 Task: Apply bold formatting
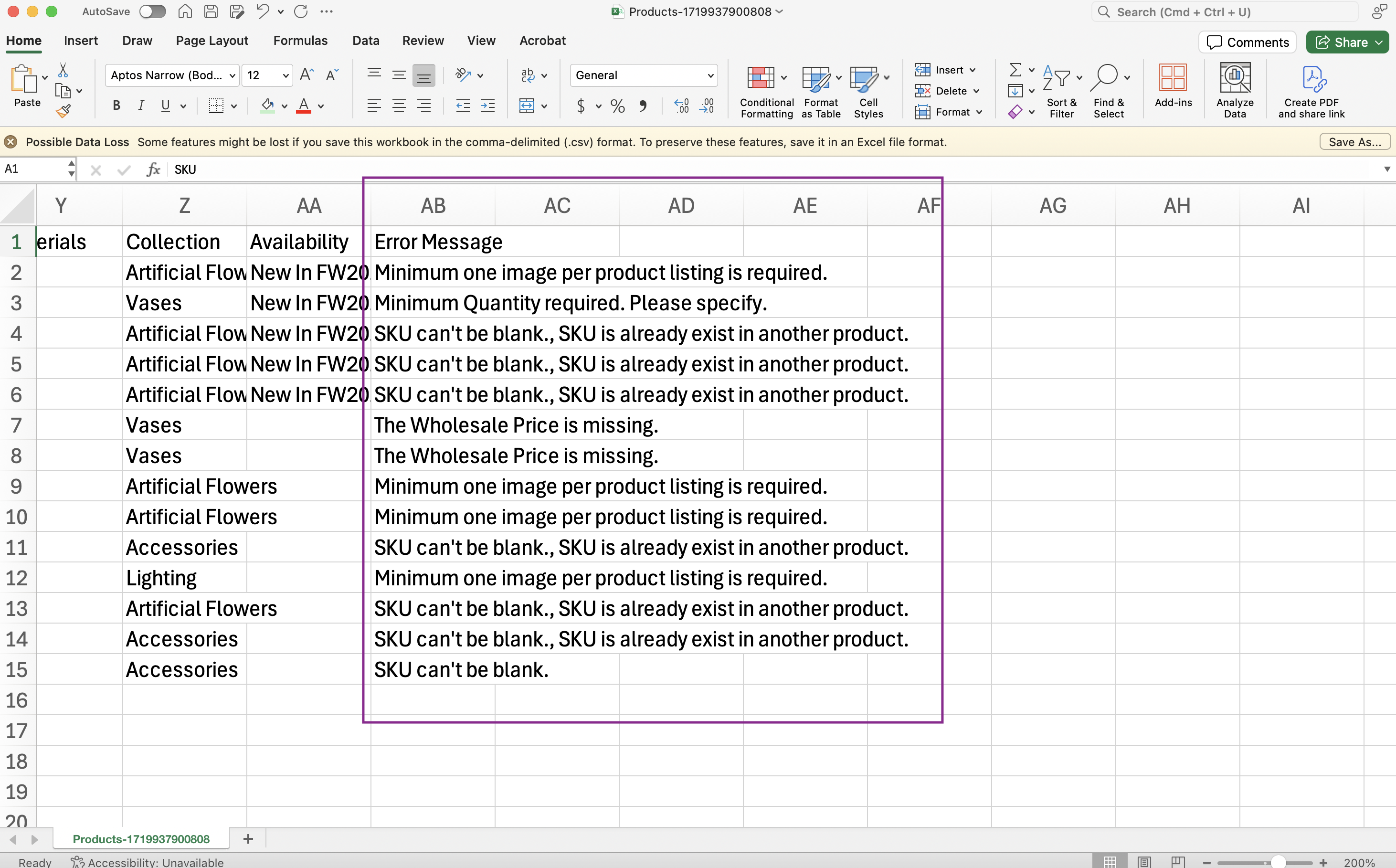tap(116, 105)
